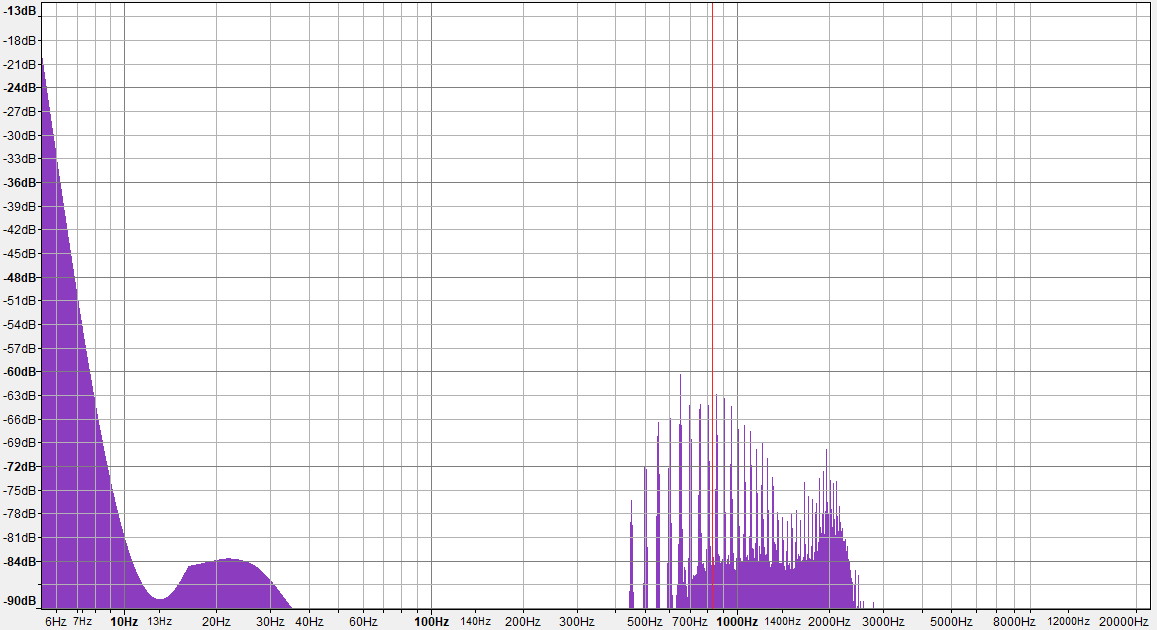Viewport: 1157px width, 630px height.
Task: Click the 2000Hz frequency label
Action: (829, 622)
